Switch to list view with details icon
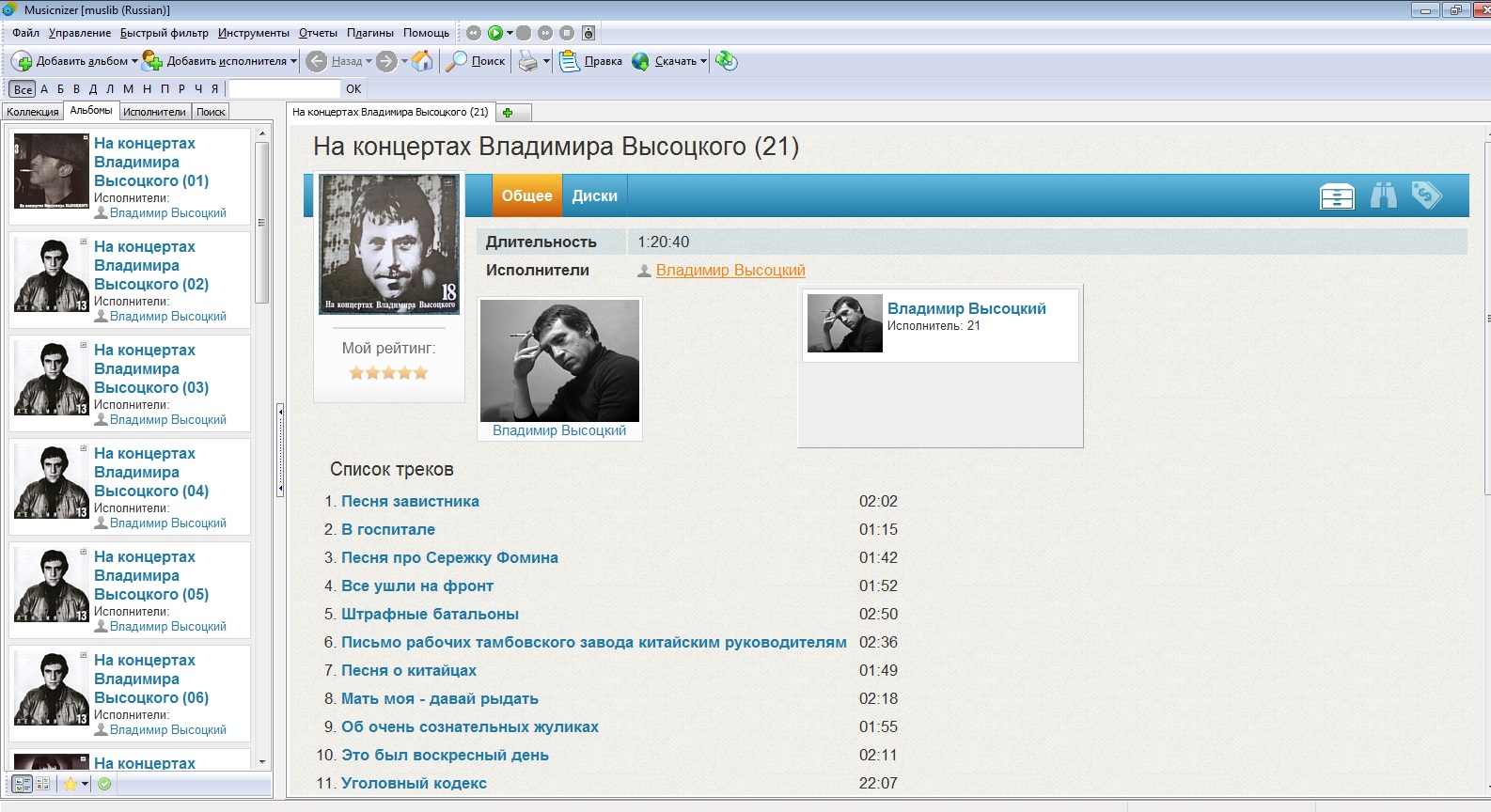This screenshot has width=1491, height=812. tap(23, 784)
